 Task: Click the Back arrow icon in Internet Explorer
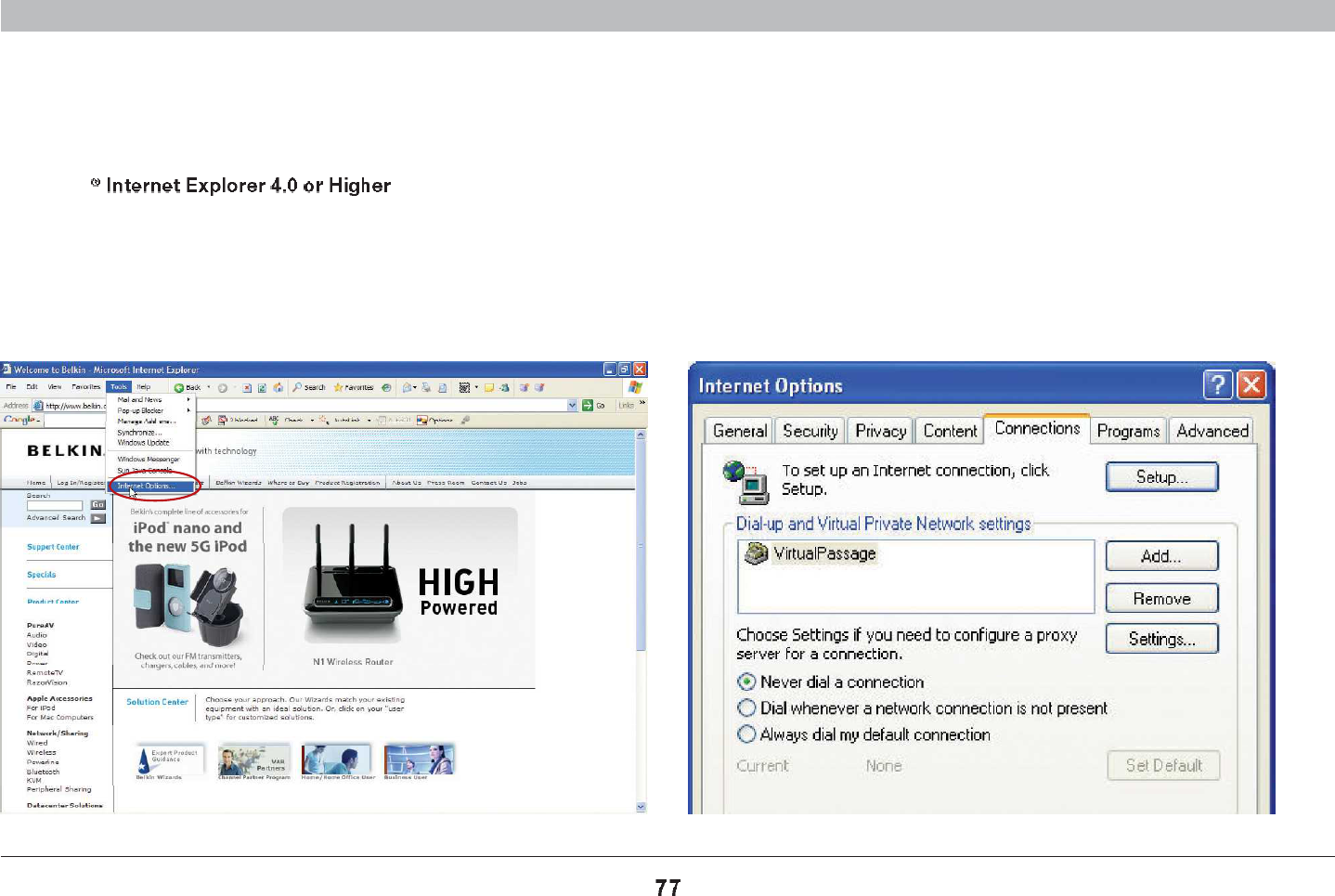(x=179, y=387)
